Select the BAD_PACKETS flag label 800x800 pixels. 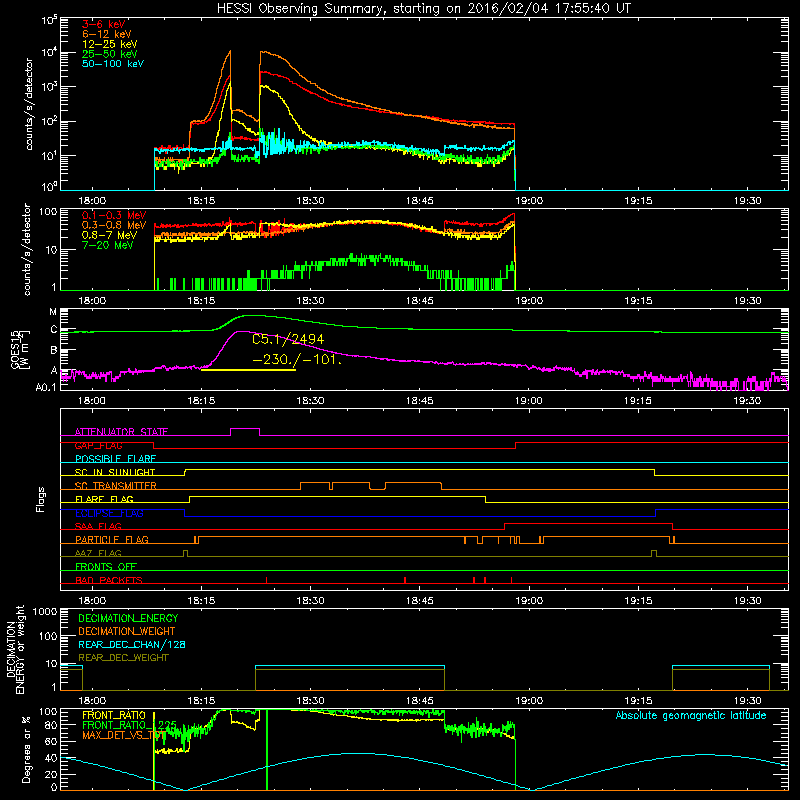(109, 580)
